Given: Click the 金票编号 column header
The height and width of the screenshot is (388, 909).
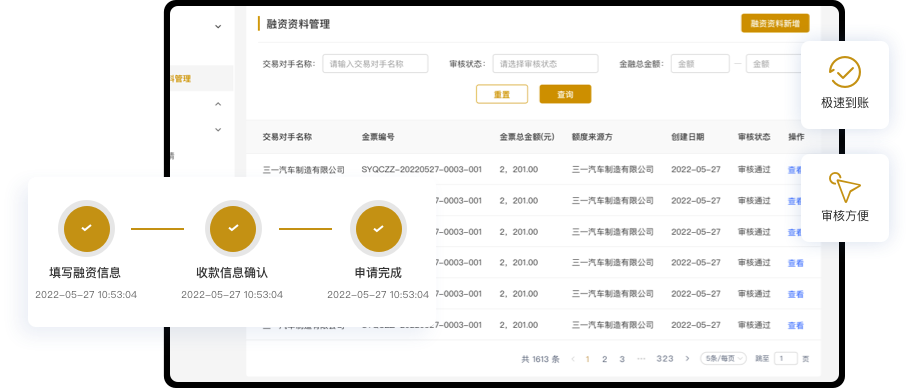Looking at the screenshot, I should pos(378,137).
